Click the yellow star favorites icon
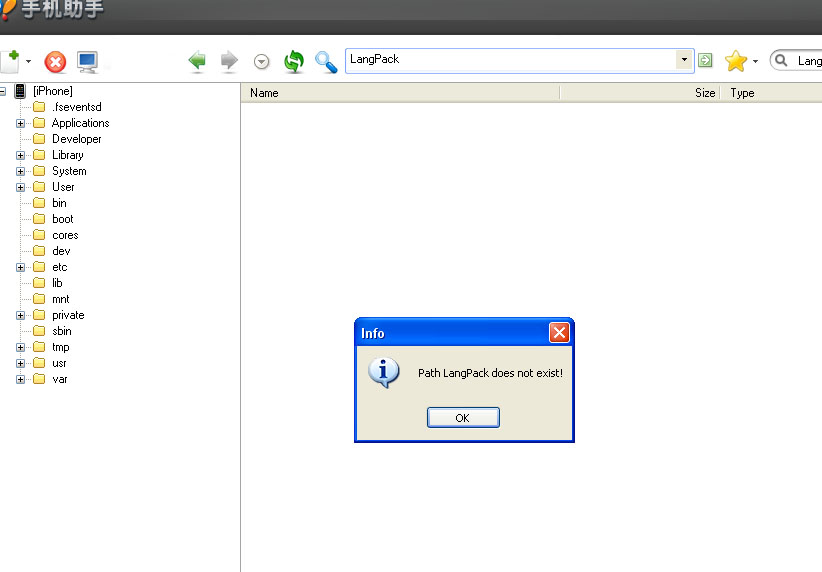Viewport: 822px width, 572px height. tap(736, 61)
